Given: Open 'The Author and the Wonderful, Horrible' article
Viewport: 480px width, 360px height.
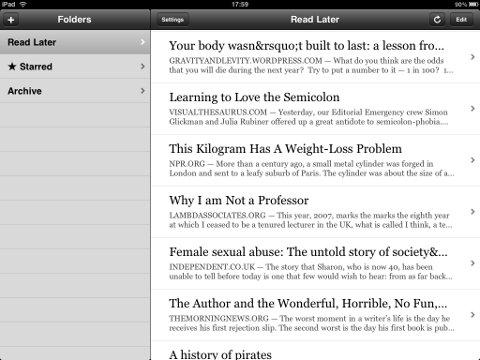Looking at the screenshot, I should 315,315.
